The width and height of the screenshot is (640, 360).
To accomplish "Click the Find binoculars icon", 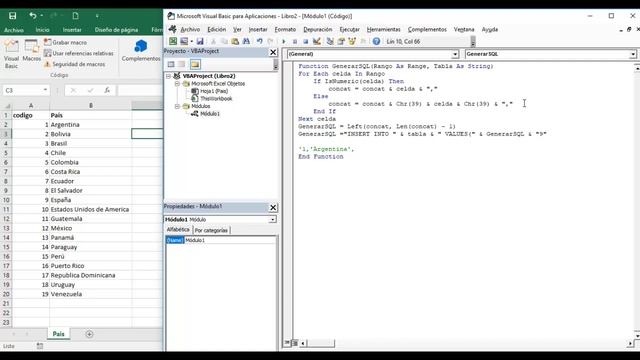I will (246, 41).
